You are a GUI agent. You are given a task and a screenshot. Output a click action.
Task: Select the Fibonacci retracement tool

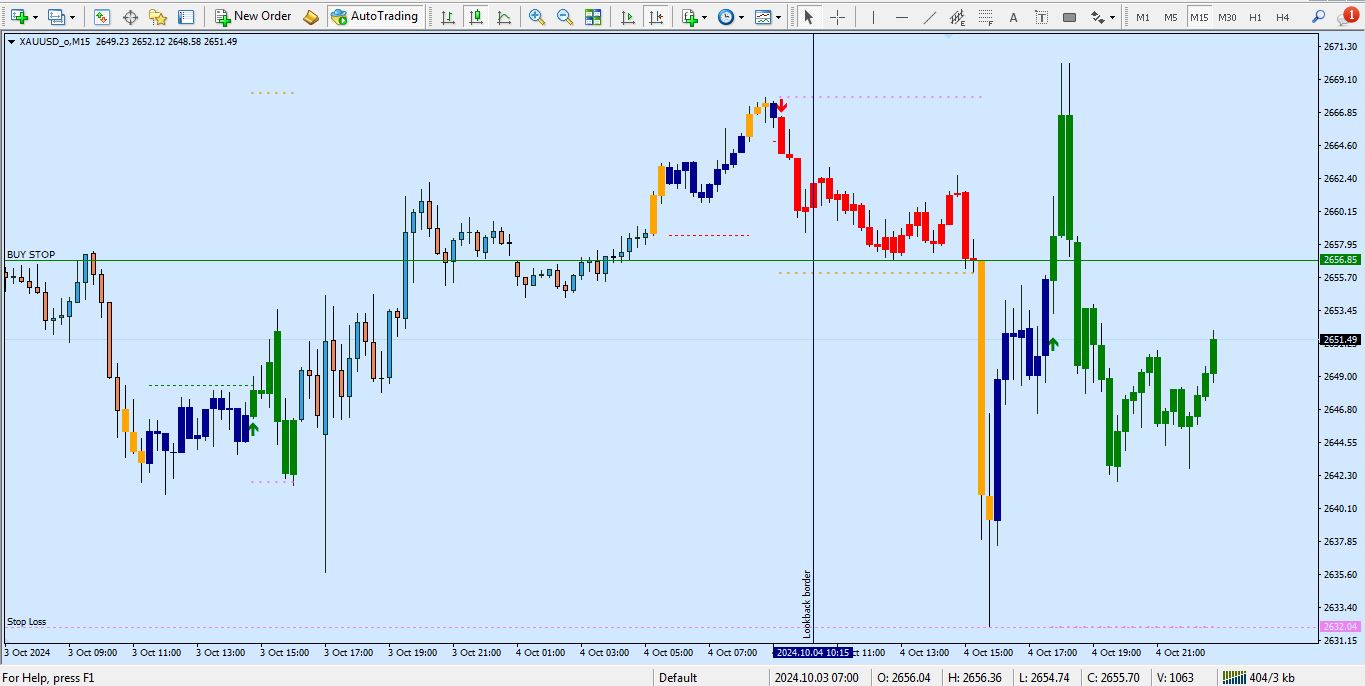click(985, 16)
